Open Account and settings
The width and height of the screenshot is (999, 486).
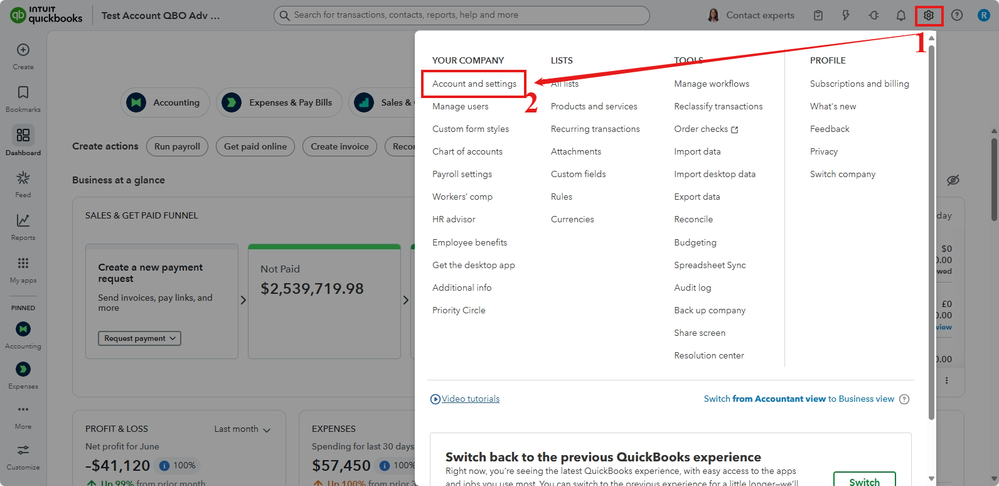click(x=474, y=83)
